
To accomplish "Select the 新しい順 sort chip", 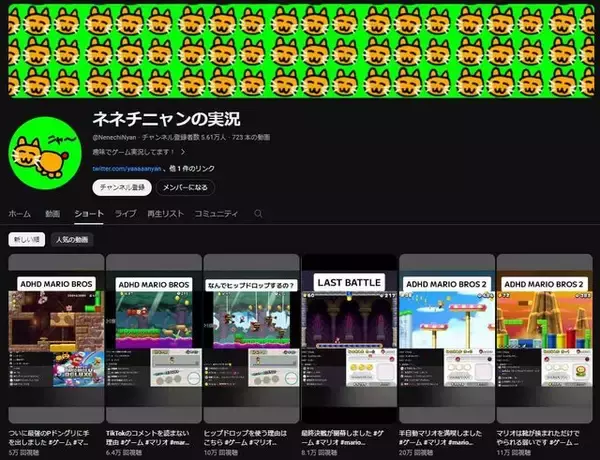I will pyautogui.click(x=27, y=240).
